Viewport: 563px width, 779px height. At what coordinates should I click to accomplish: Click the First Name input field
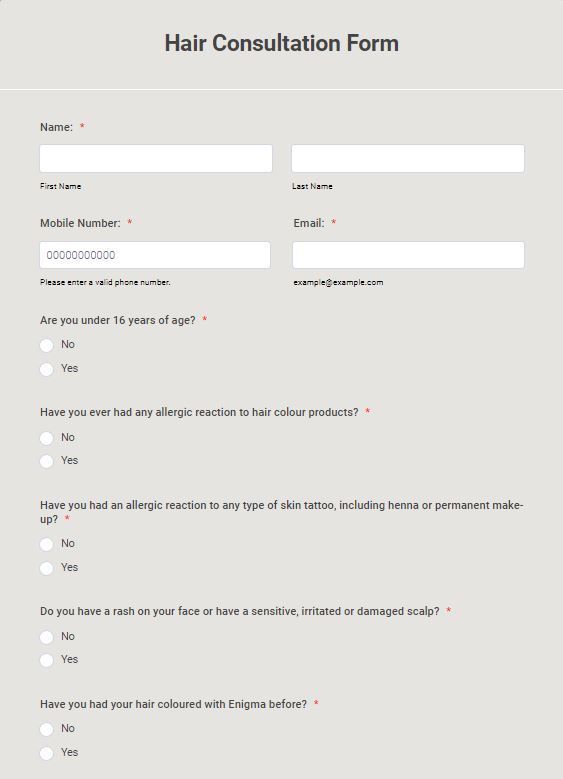(x=156, y=158)
